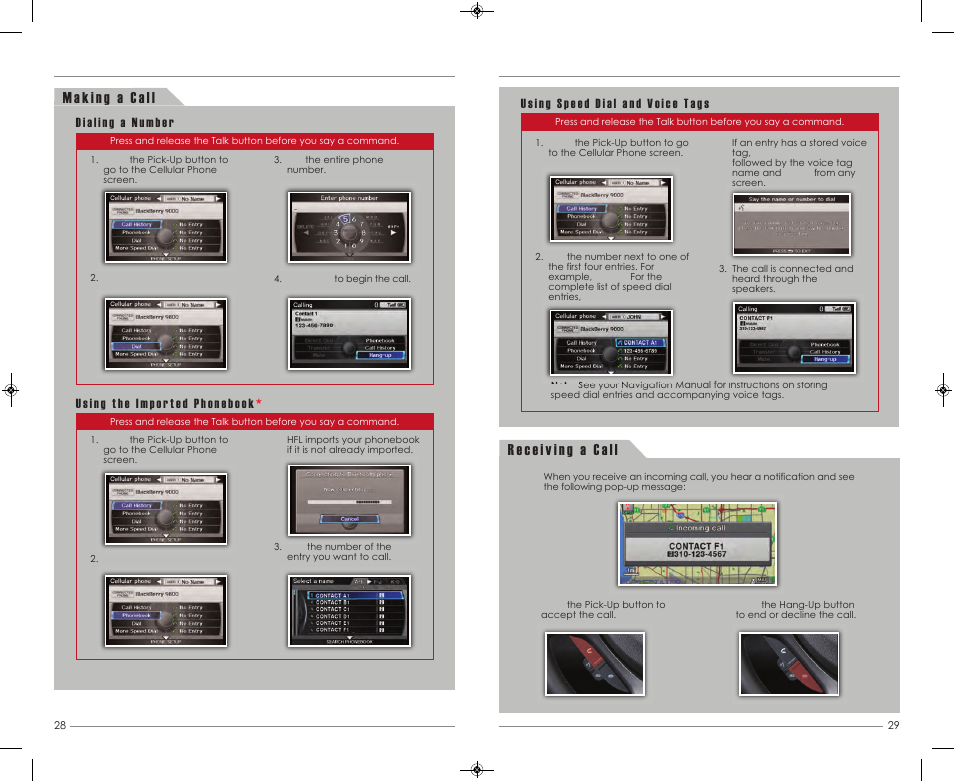Click Cancel in the phonebook import screenshot
This screenshot has height=781, width=954.
(x=349, y=519)
